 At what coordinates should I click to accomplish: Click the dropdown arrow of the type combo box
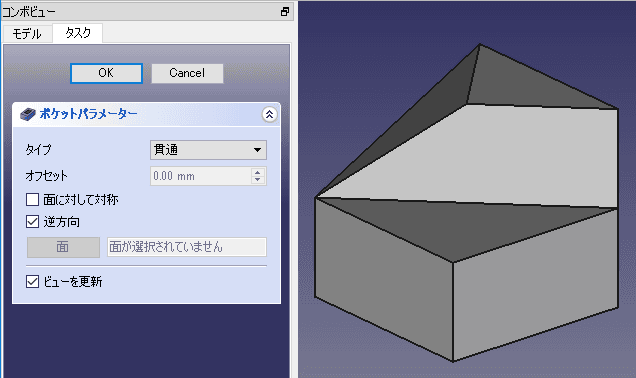pyautogui.click(x=257, y=150)
